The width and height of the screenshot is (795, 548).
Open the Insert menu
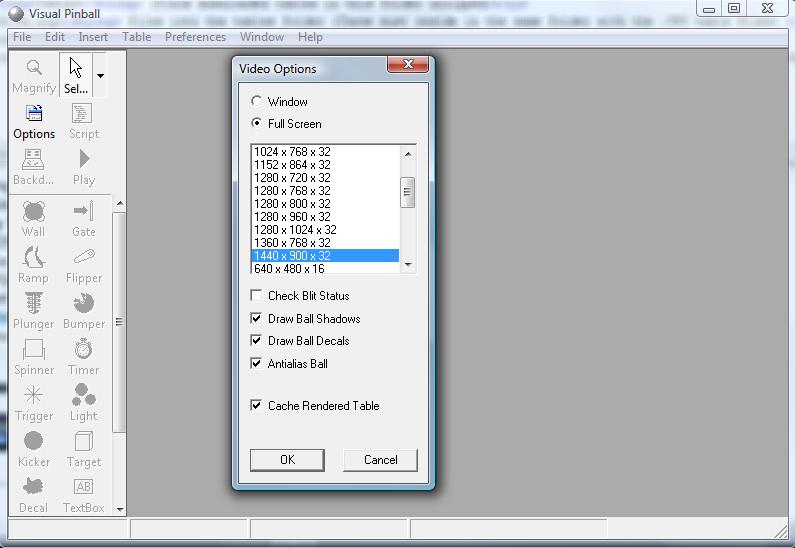[93, 37]
